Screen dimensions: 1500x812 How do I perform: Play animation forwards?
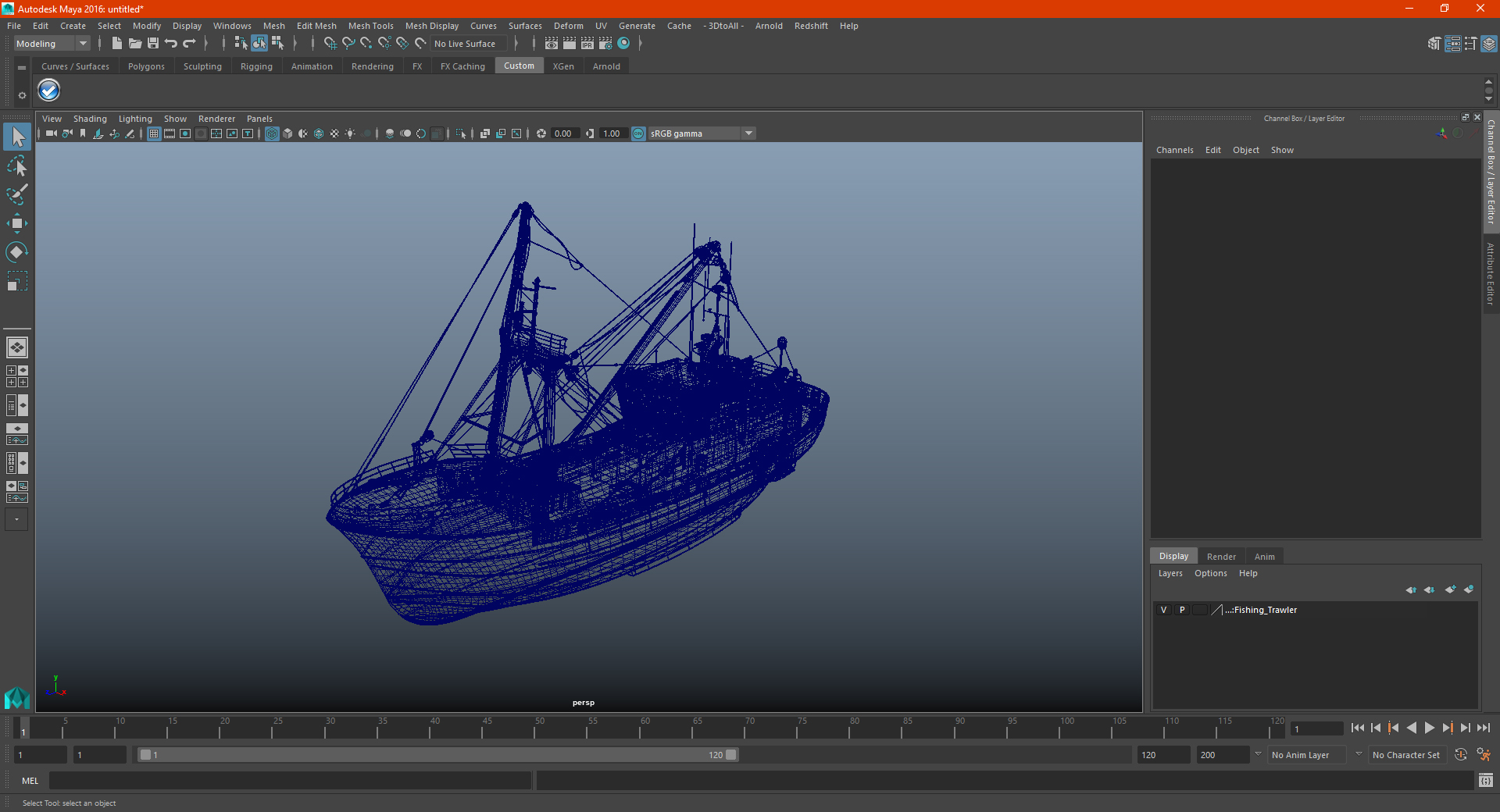coord(1429,728)
